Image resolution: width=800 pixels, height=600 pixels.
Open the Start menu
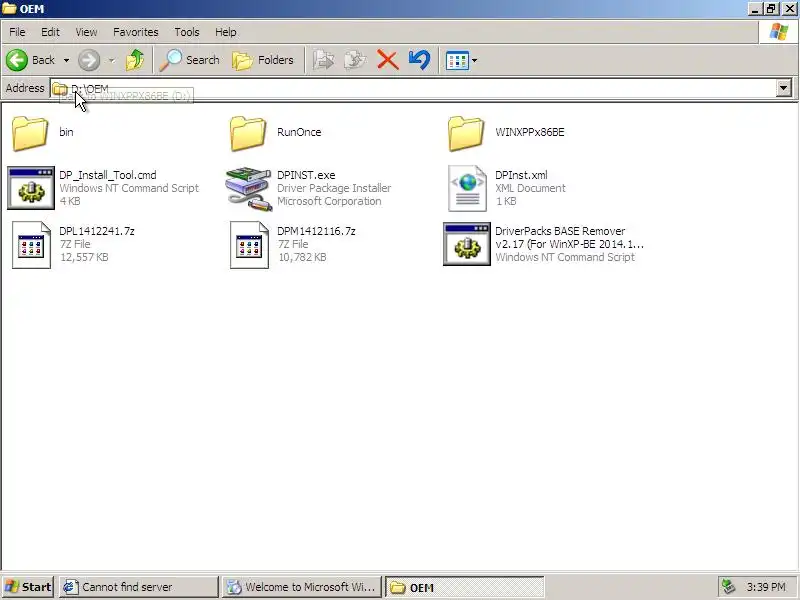pos(28,587)
